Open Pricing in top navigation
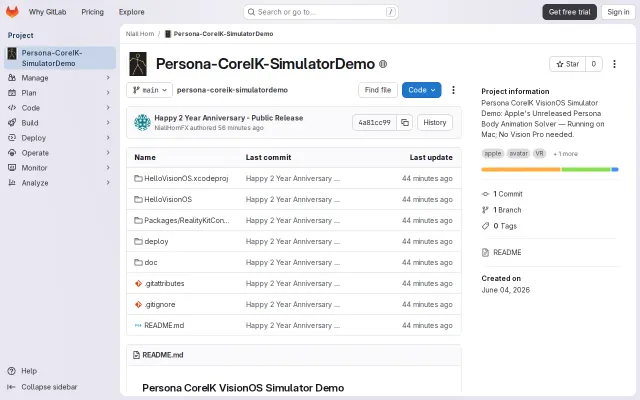This screenshot has height=400, width=640. pyautogui.click(x=92, y=12)
